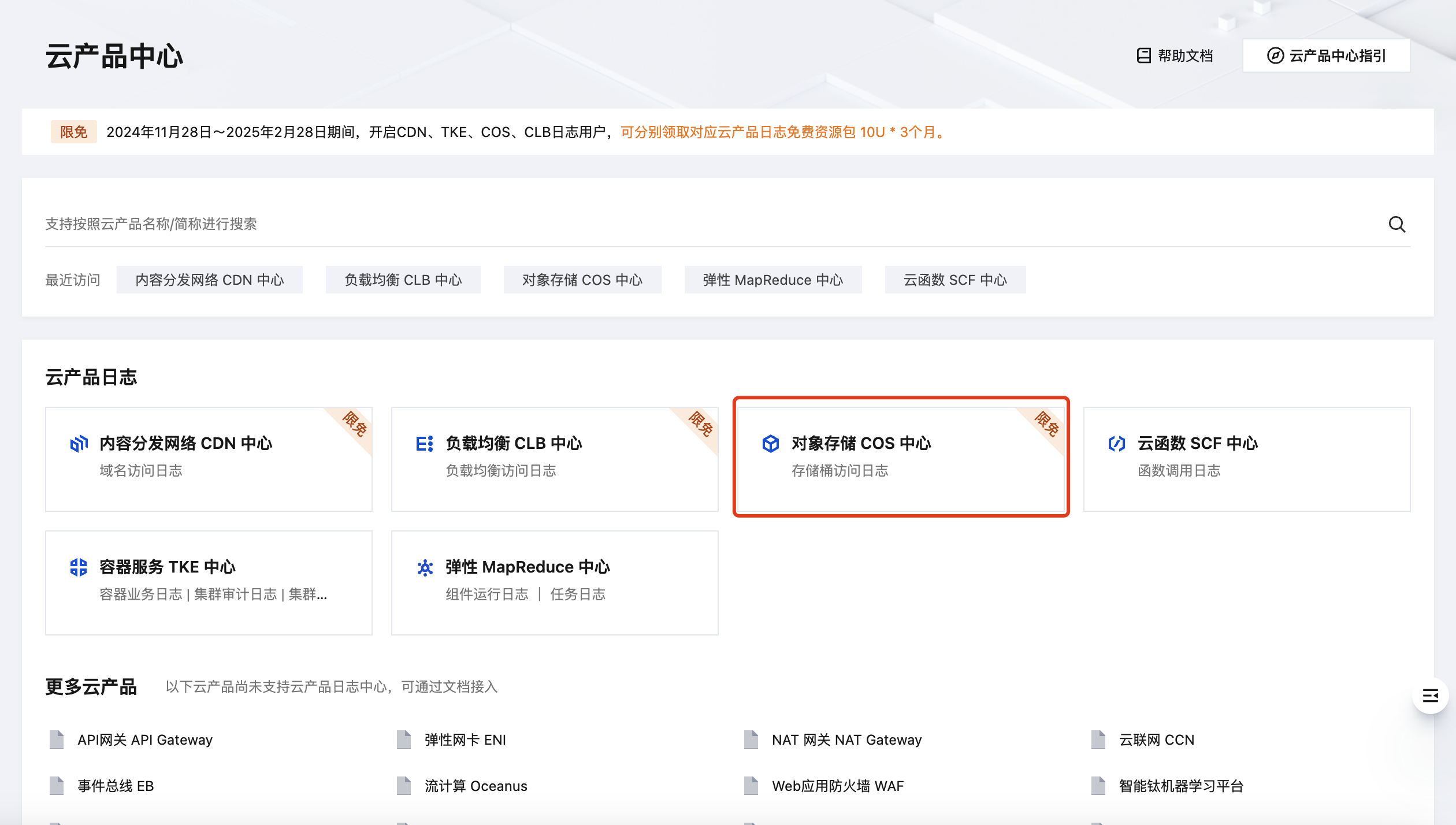Select recent visit 内容分发网络 CDN 中心 tag

click(209, 280)
